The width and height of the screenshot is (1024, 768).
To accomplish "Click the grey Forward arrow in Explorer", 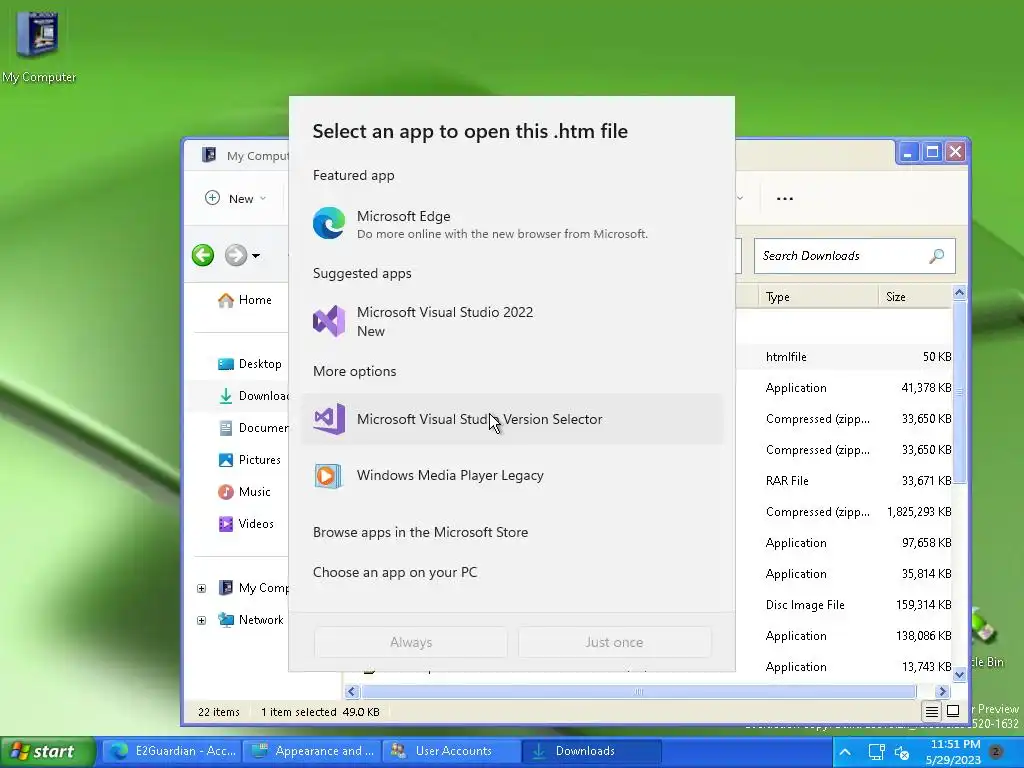I will coord(236,255).
